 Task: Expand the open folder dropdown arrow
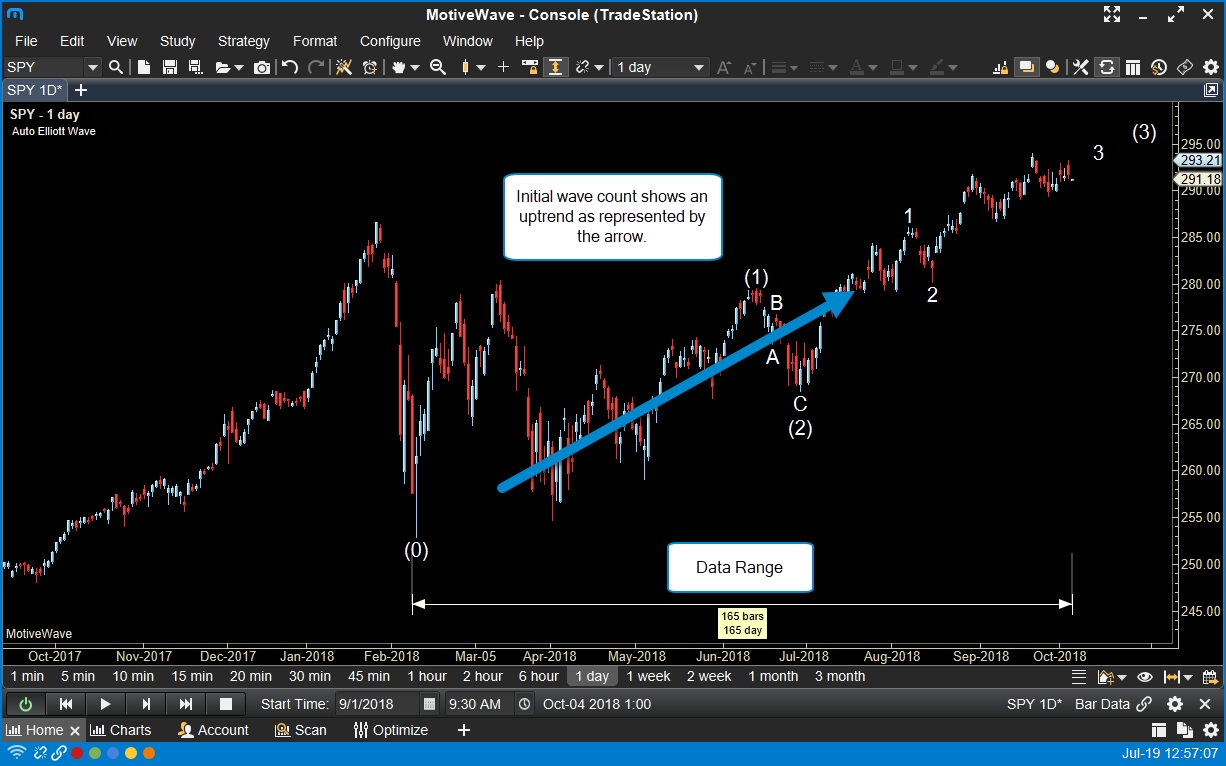pos(240,67)
